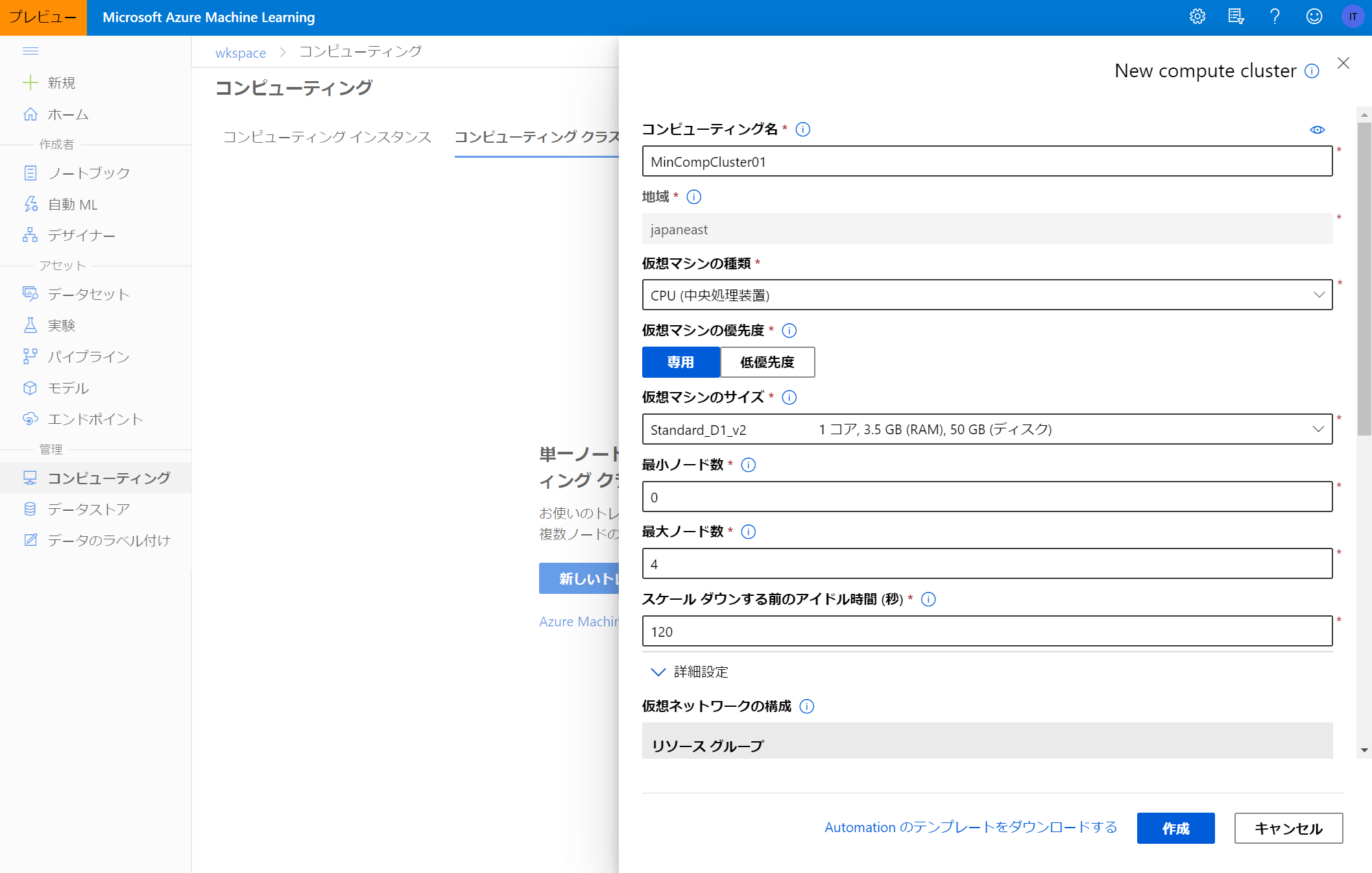Click the 作成 button
This screenshot has width=1372, height=873.
1175,828
